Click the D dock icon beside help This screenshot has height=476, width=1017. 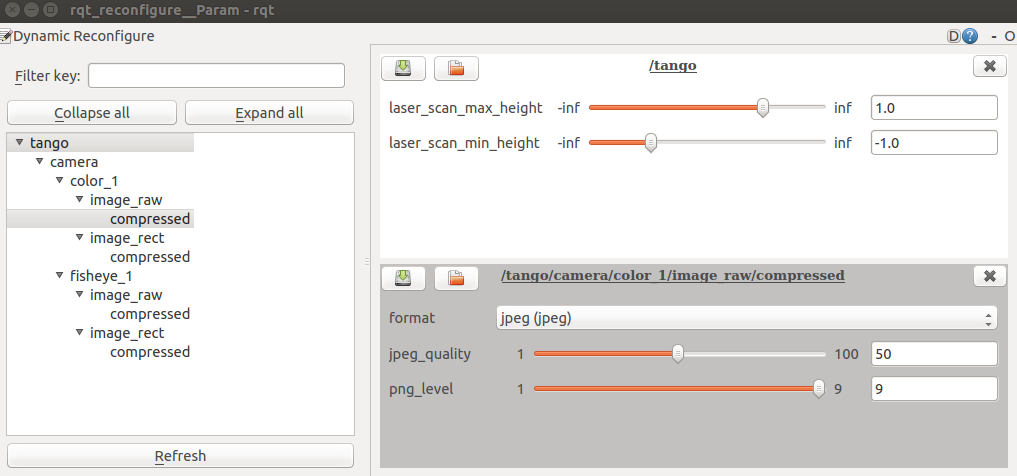point(954,36)
